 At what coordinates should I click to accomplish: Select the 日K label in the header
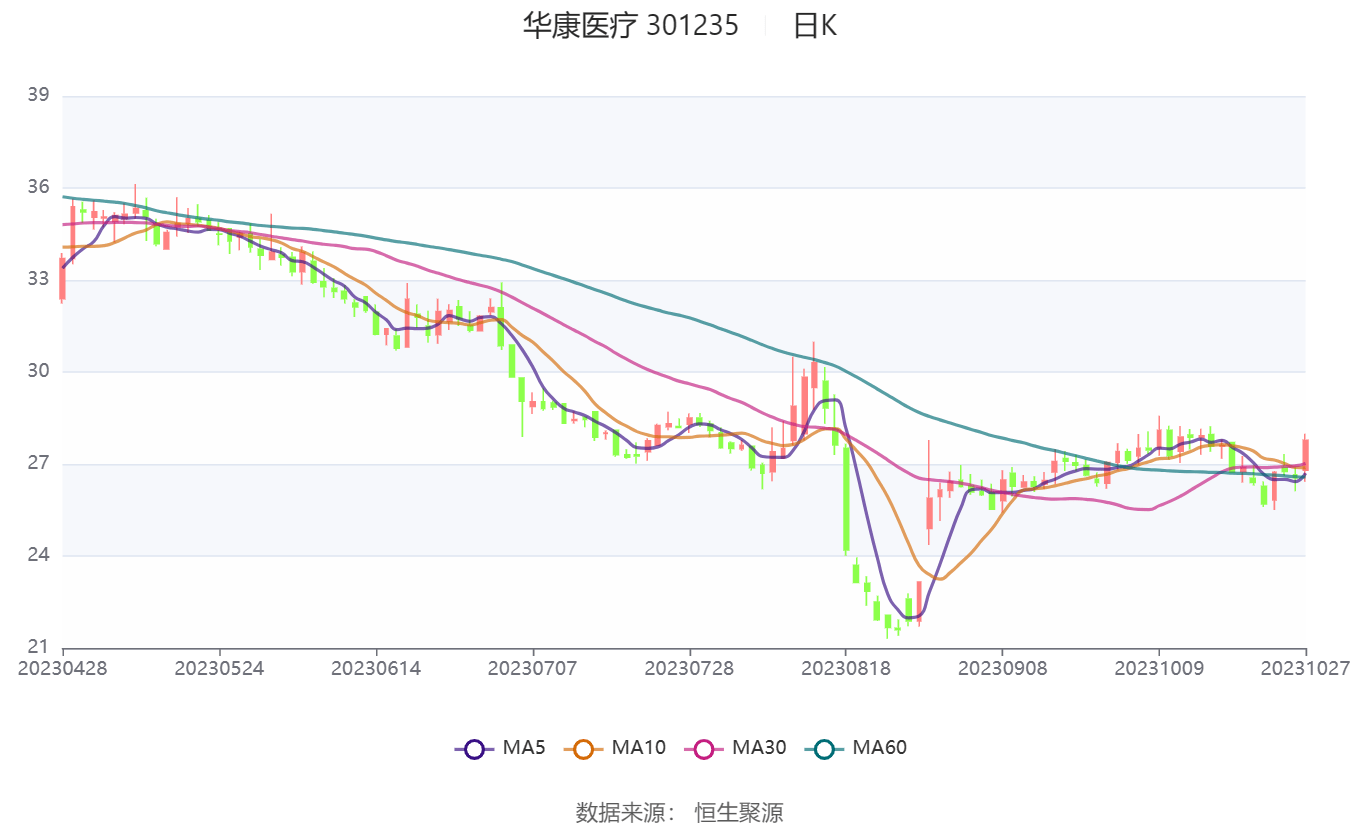(x=815, y=26)
